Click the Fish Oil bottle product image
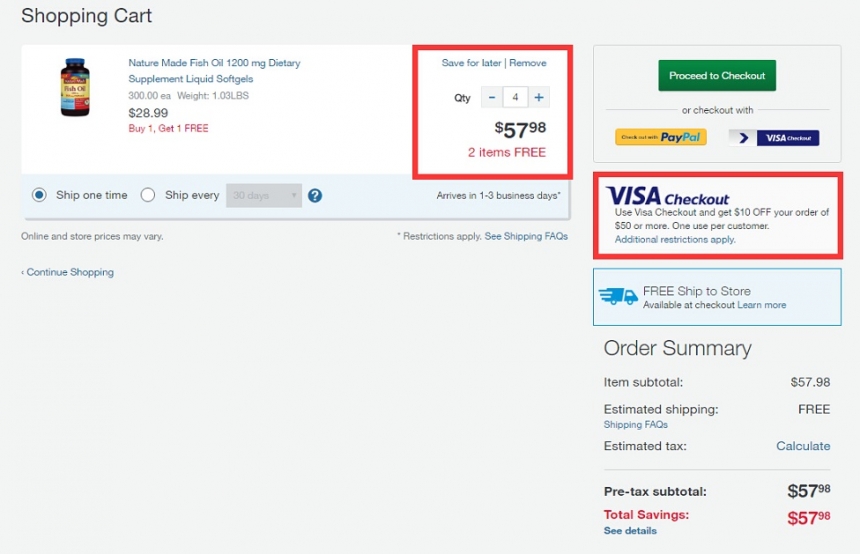The image size is (860, 554). point(75,87)
